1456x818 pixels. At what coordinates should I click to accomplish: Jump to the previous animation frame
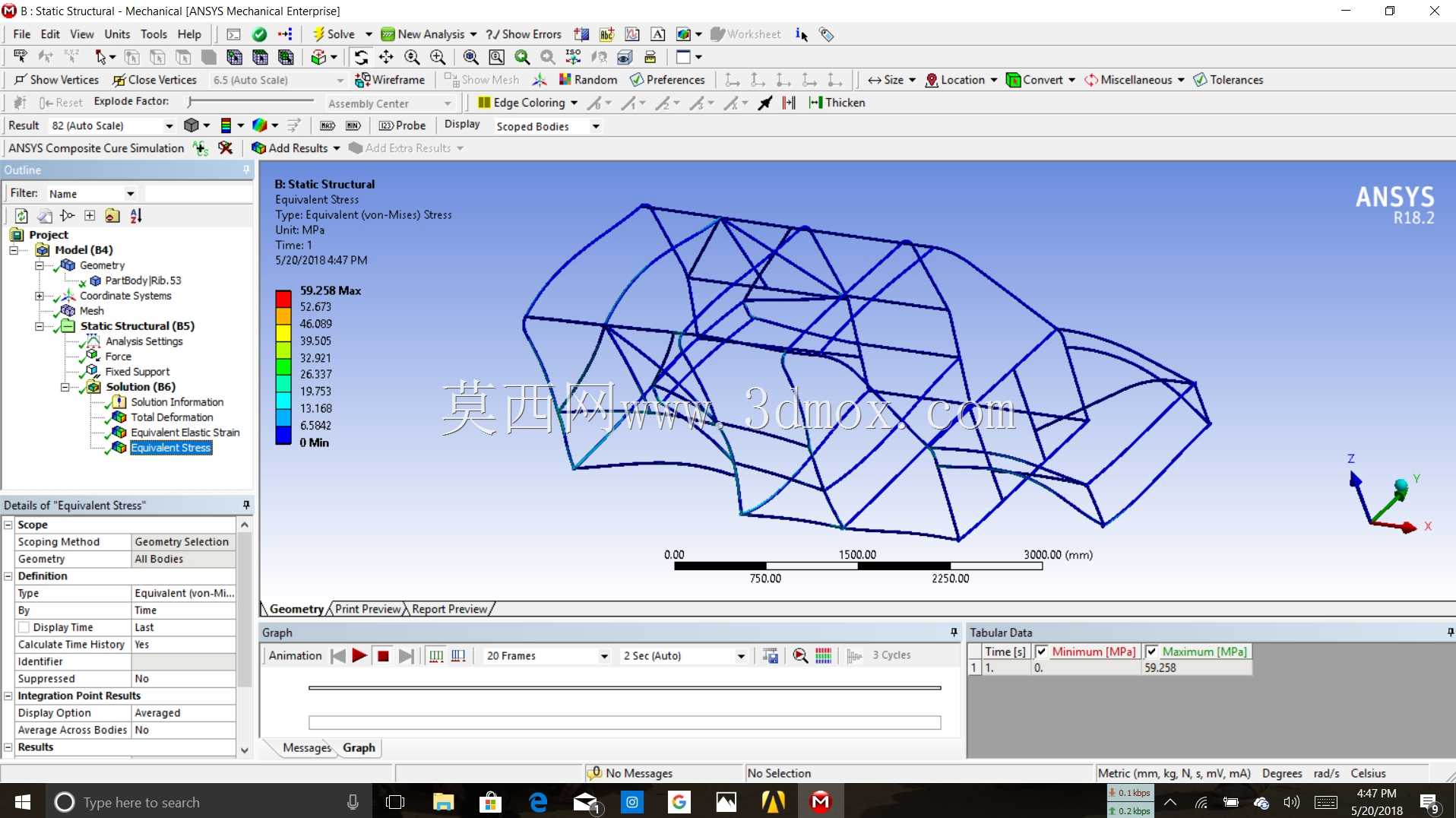[337, 656]
